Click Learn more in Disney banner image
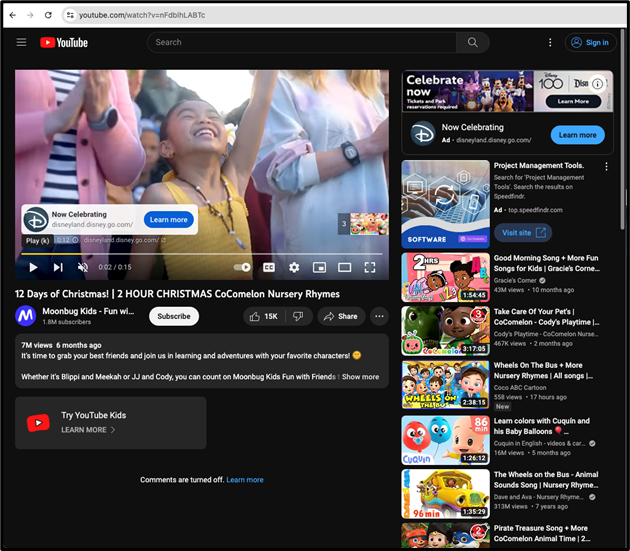This screenshot has width=630, height=551. 573,101
